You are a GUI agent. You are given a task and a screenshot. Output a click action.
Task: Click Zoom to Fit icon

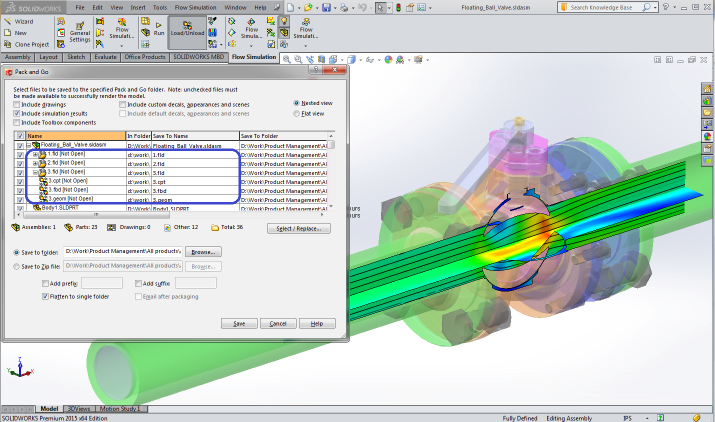[x=286, y=59]
